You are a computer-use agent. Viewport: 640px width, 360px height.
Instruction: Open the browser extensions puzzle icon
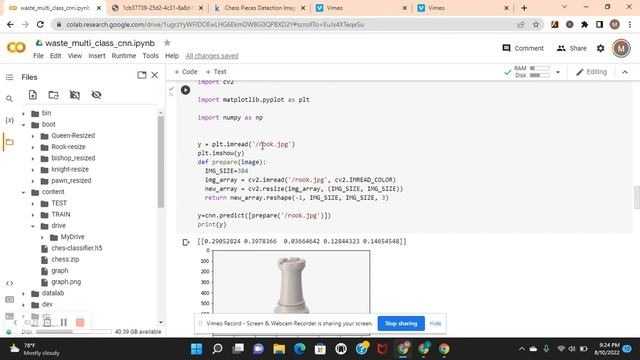[584, 24]
